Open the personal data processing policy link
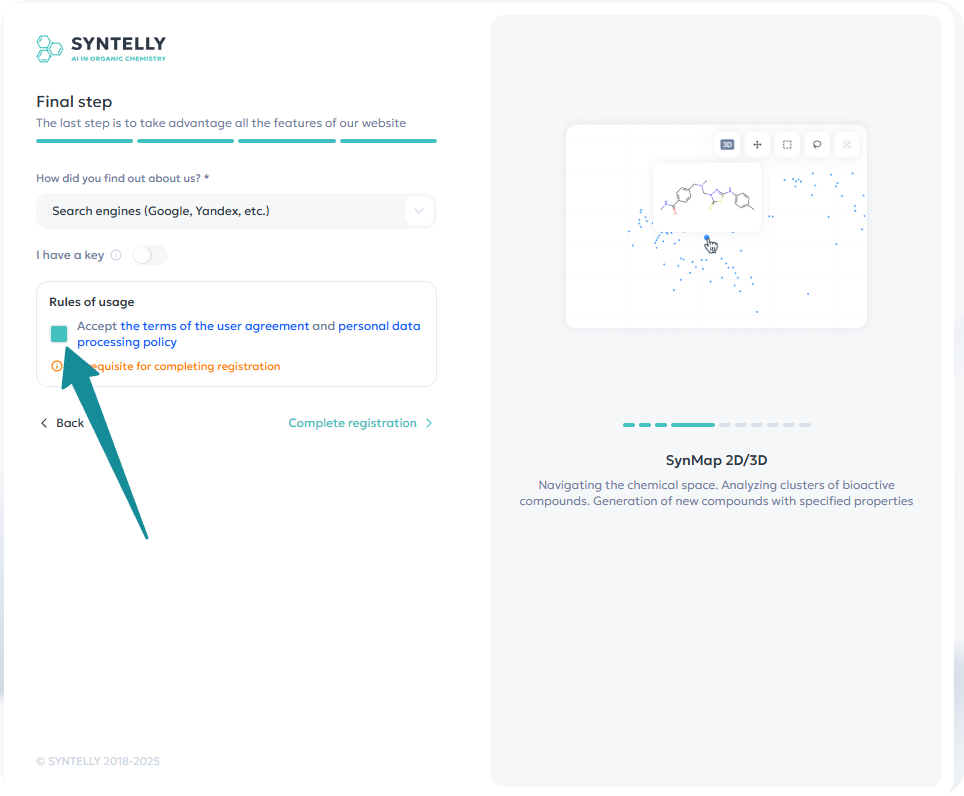This screenshot has width=964, height=796. 379,326
